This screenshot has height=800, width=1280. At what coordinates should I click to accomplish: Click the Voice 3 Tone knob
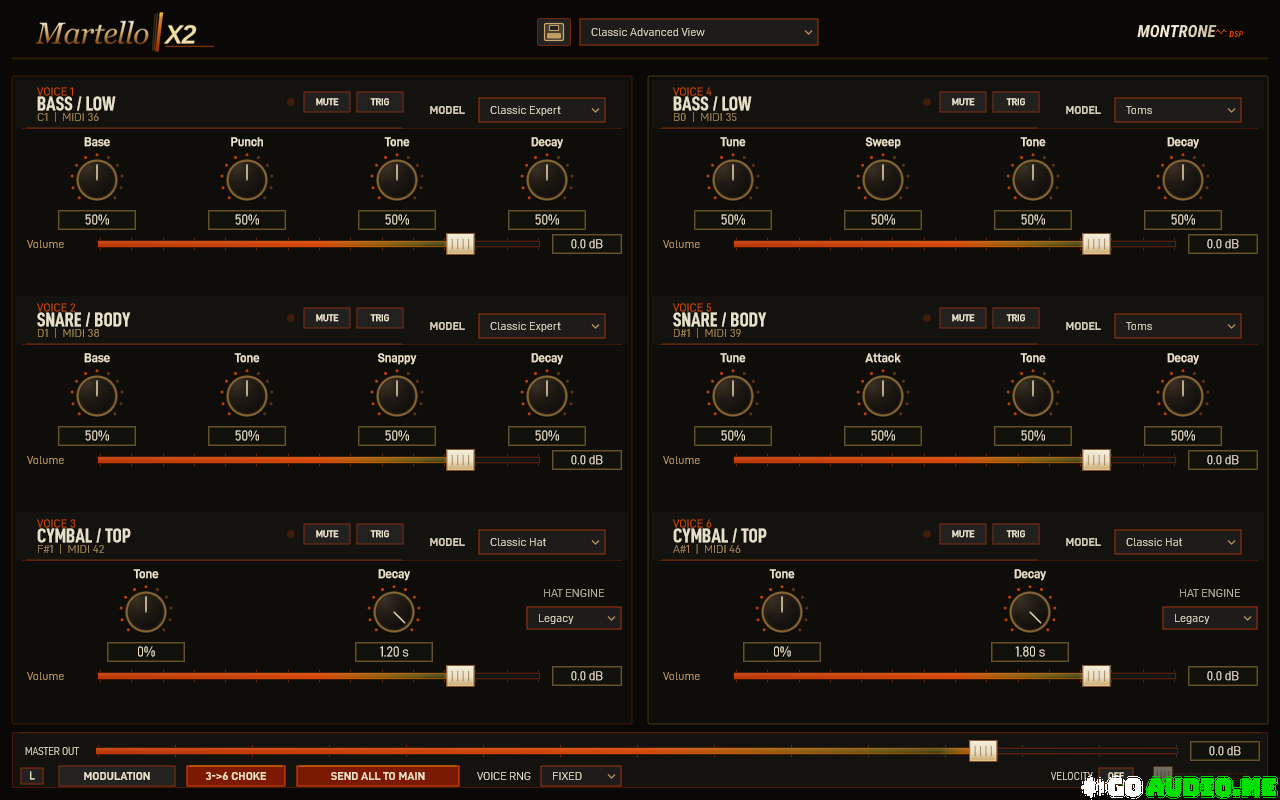[146, 612]
